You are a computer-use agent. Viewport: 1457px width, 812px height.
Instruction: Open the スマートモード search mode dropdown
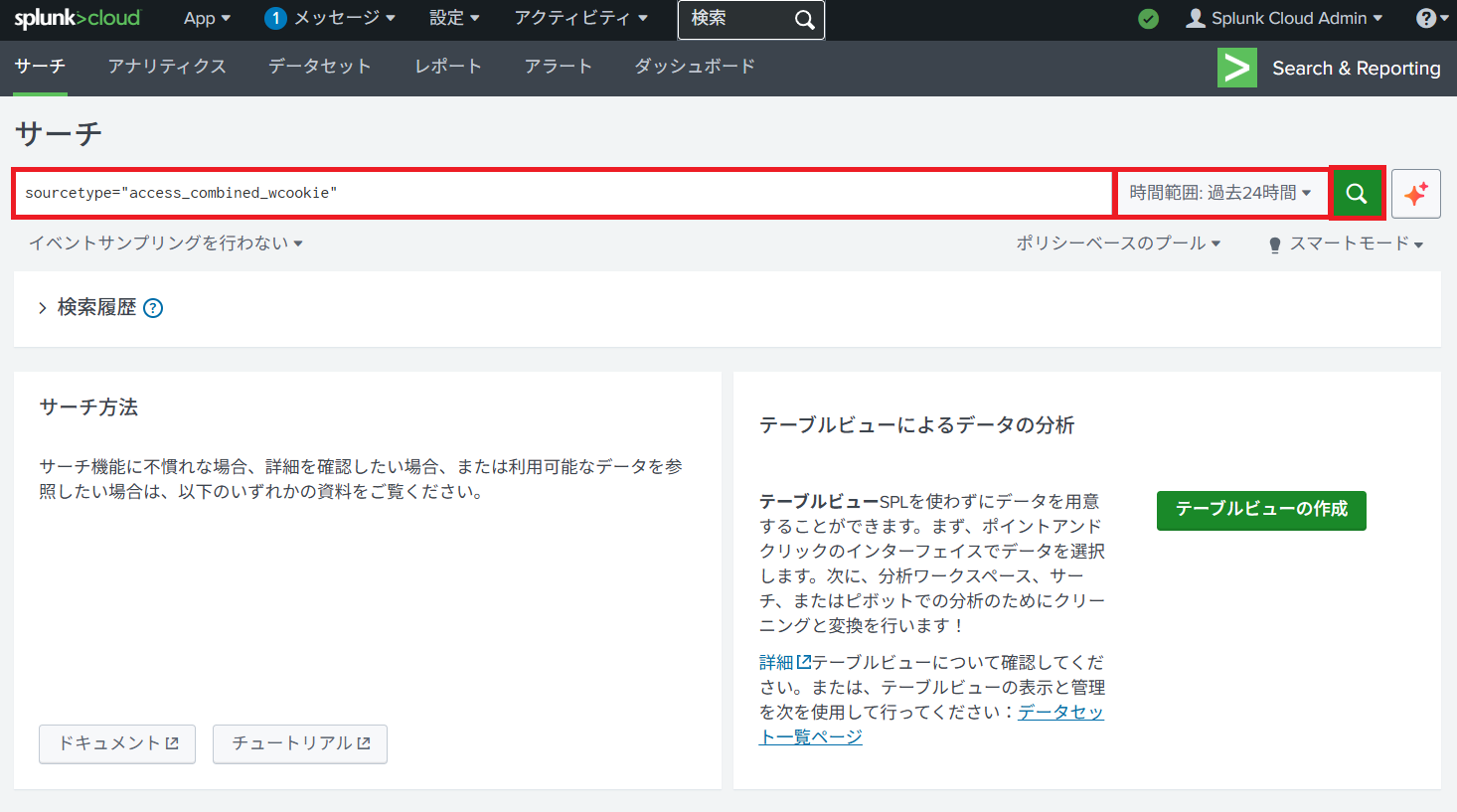(1347, 244)
